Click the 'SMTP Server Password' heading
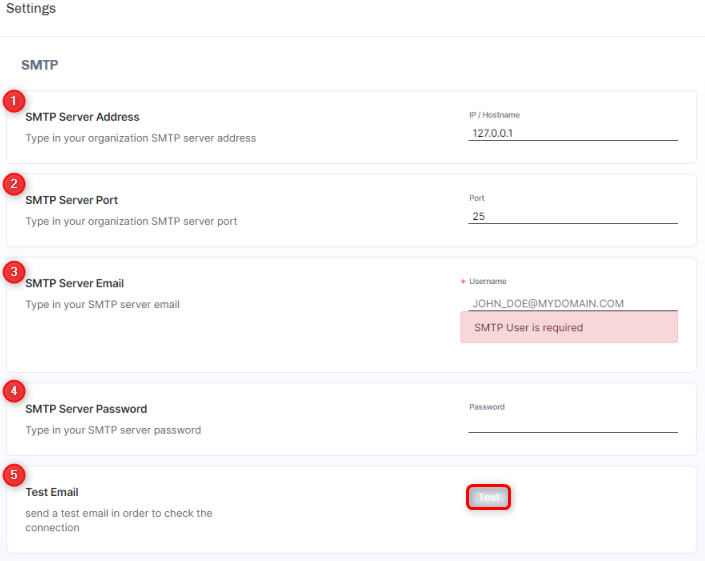The height and width of the screenshot is (561, 705). tap(86, 409)
